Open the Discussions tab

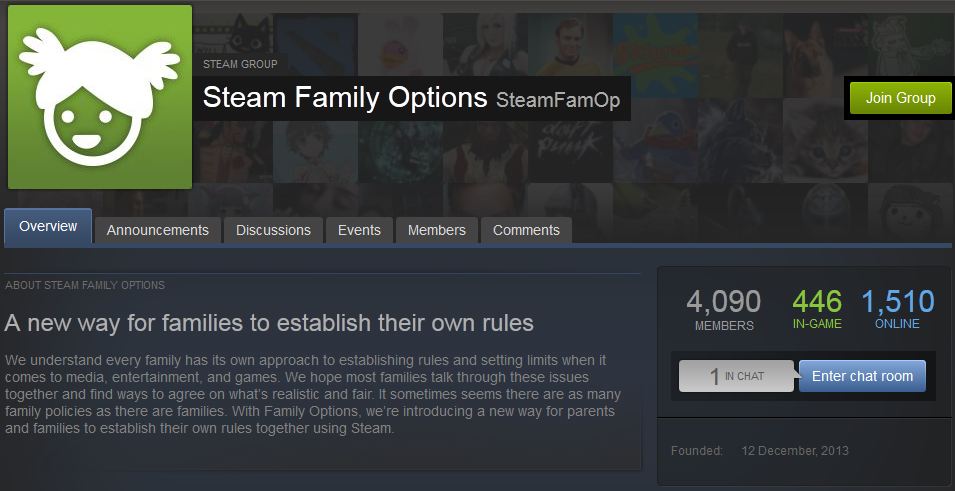[x=273, y=230]
